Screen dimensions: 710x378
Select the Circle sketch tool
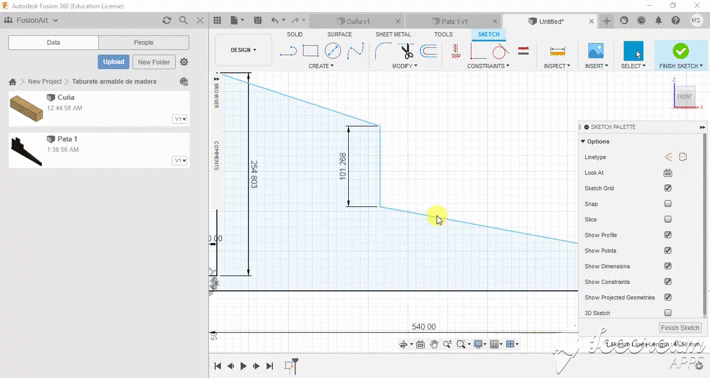click(x=333, y=51)
